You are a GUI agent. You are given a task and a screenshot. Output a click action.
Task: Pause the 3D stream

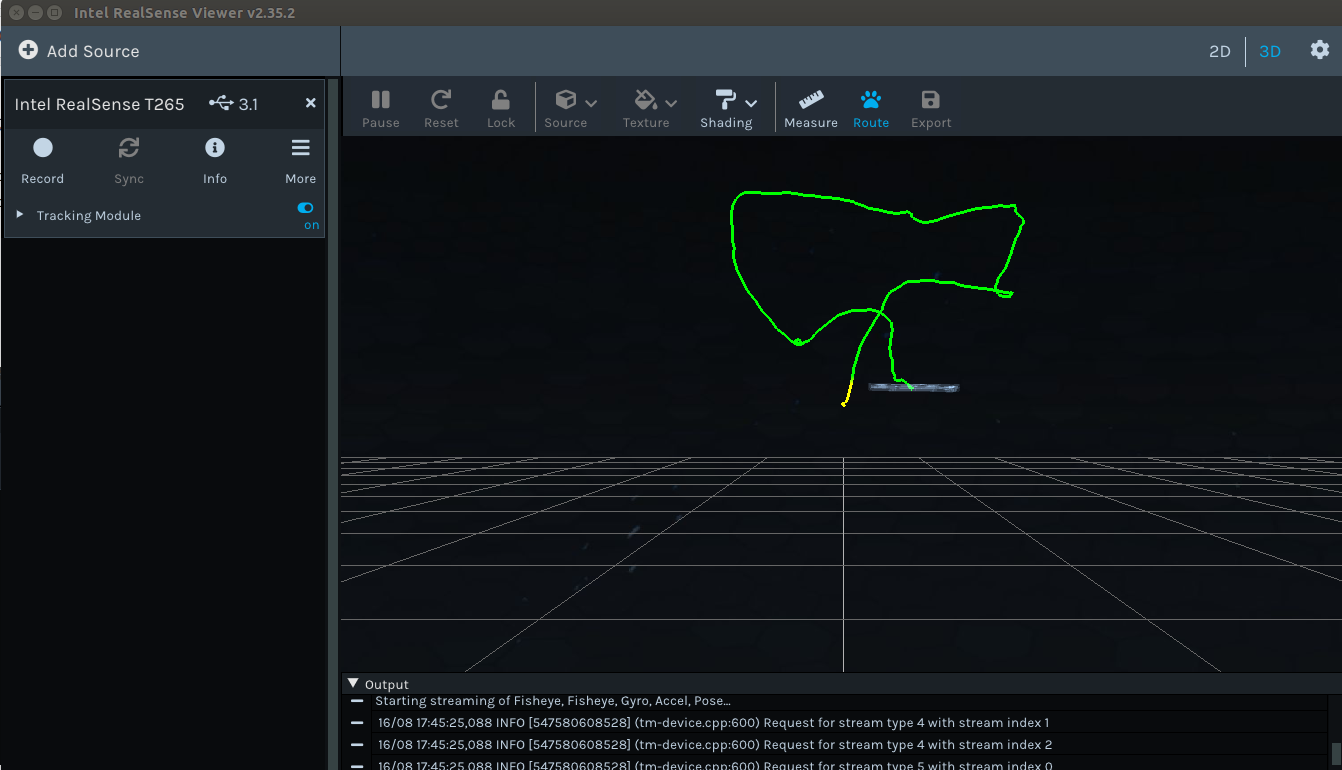pos(381,109)
